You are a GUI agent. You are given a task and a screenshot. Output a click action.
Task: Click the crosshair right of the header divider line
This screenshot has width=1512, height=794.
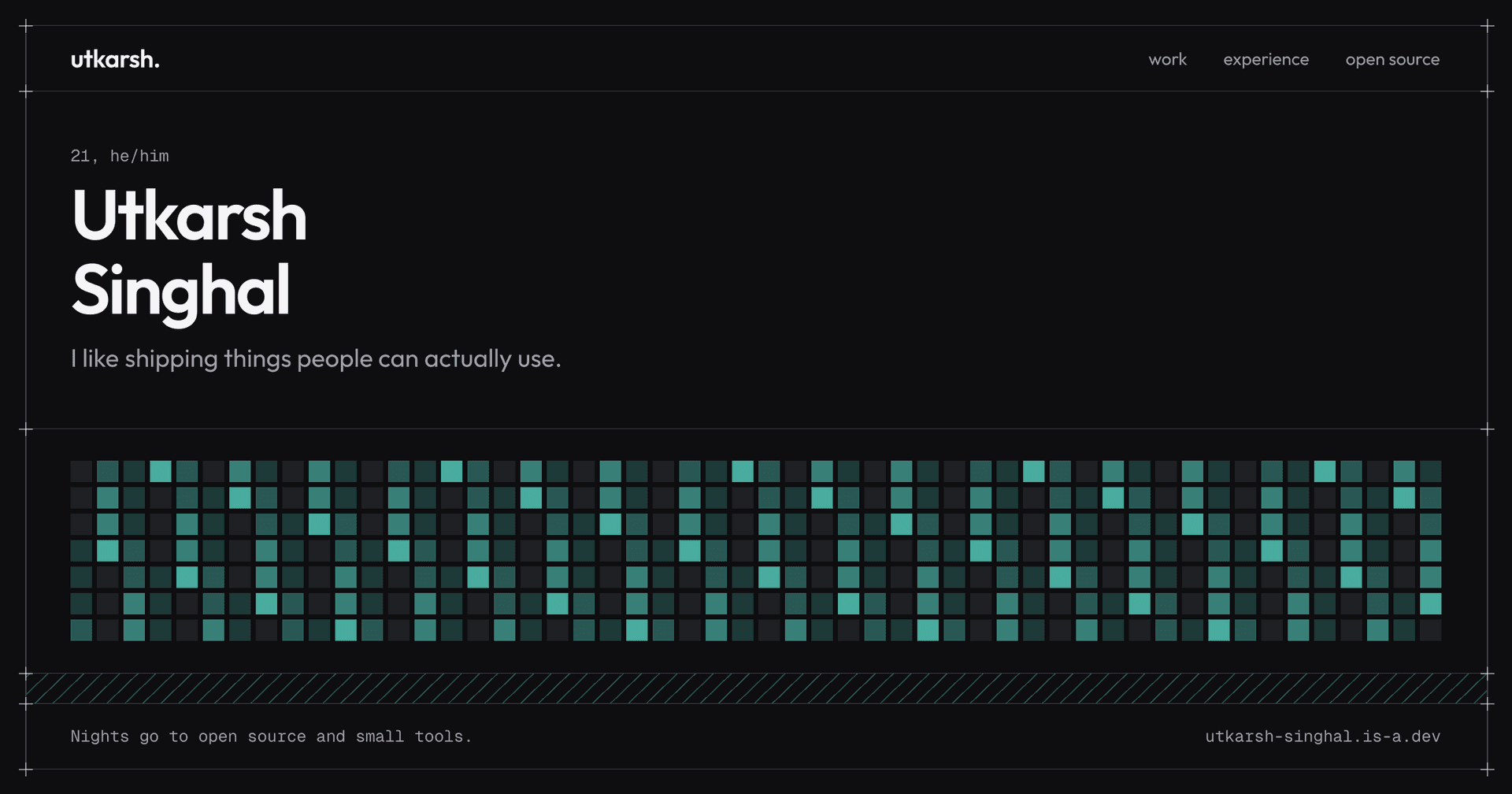pos(1487,91)
